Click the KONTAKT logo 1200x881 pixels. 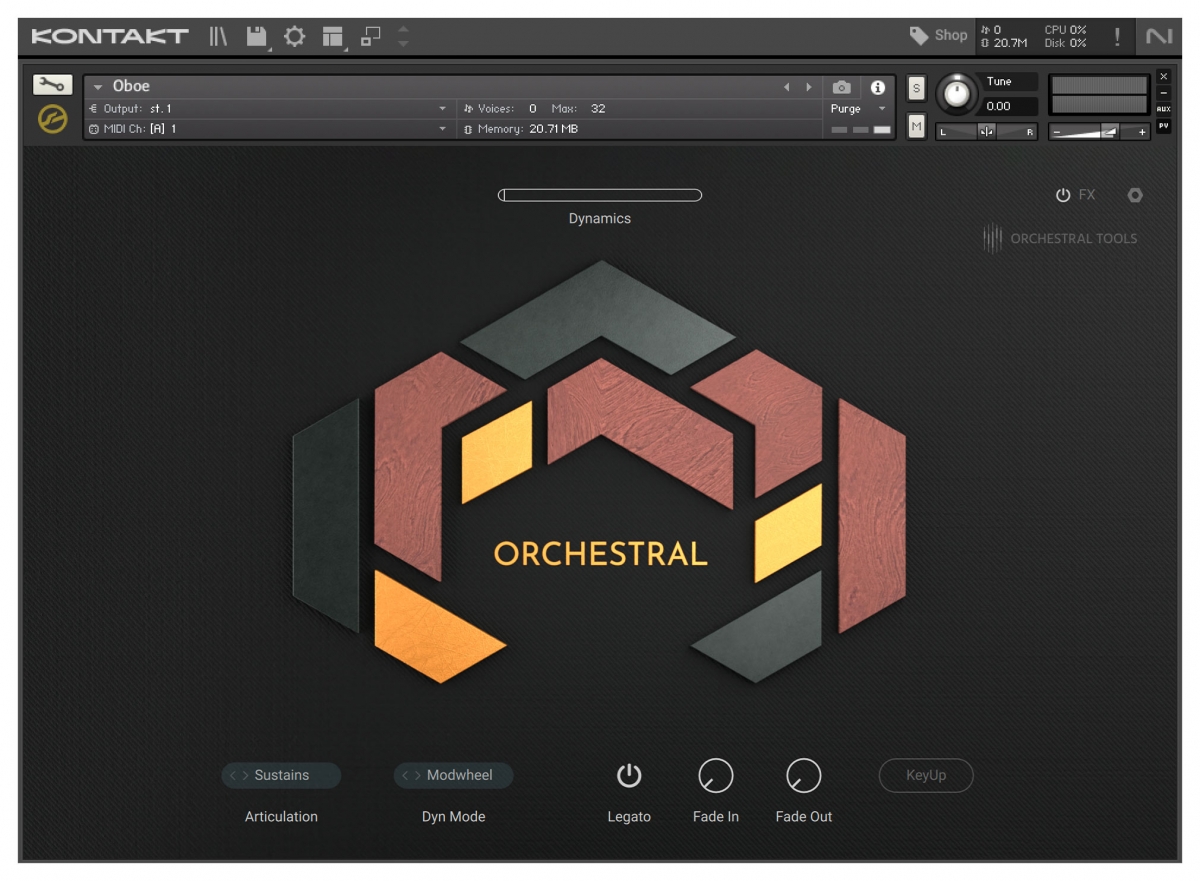pyautogui.click(x=110, y=37)
